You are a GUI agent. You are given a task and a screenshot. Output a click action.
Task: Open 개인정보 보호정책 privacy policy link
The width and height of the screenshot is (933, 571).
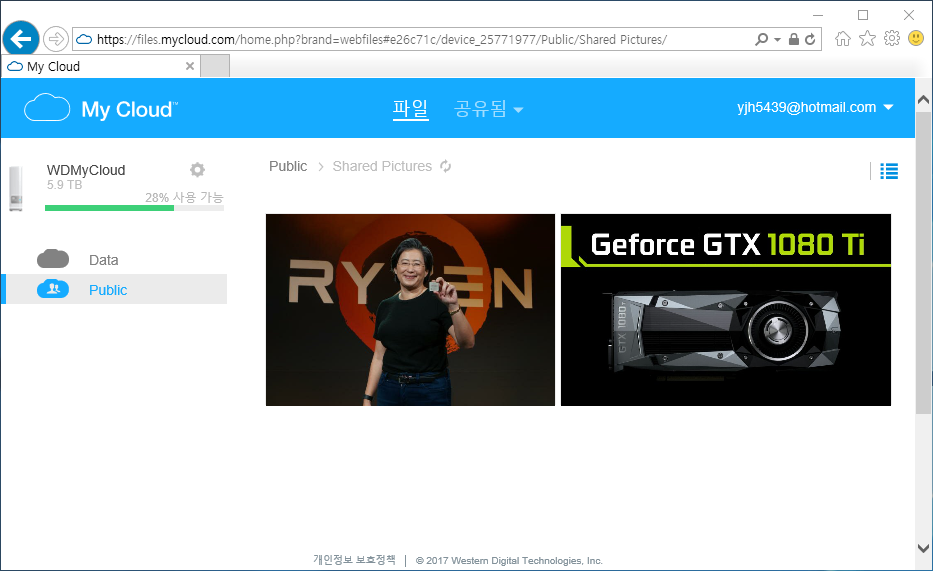point(355,560)
